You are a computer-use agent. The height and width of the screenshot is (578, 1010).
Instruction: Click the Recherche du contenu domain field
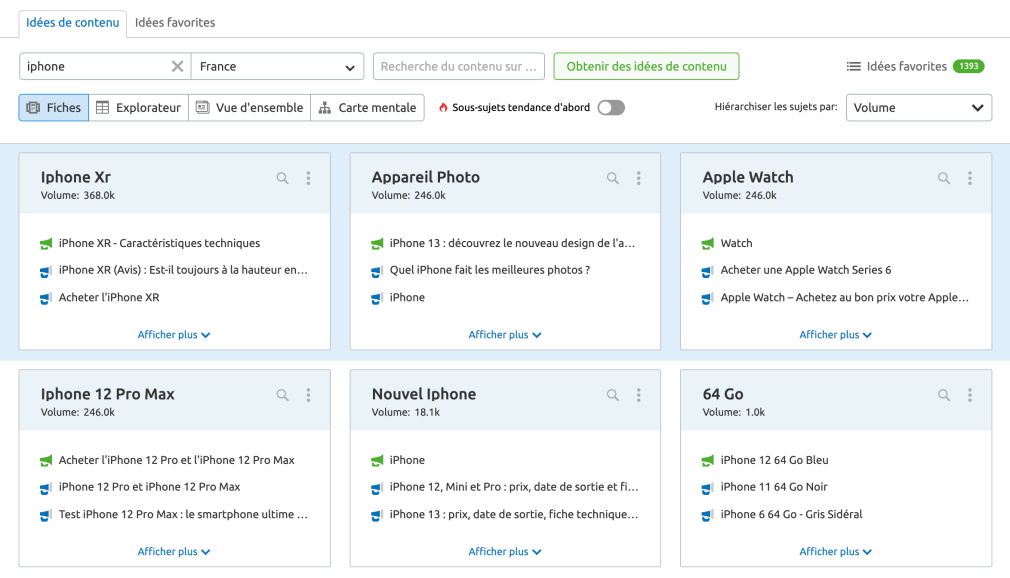click(458, 67)
